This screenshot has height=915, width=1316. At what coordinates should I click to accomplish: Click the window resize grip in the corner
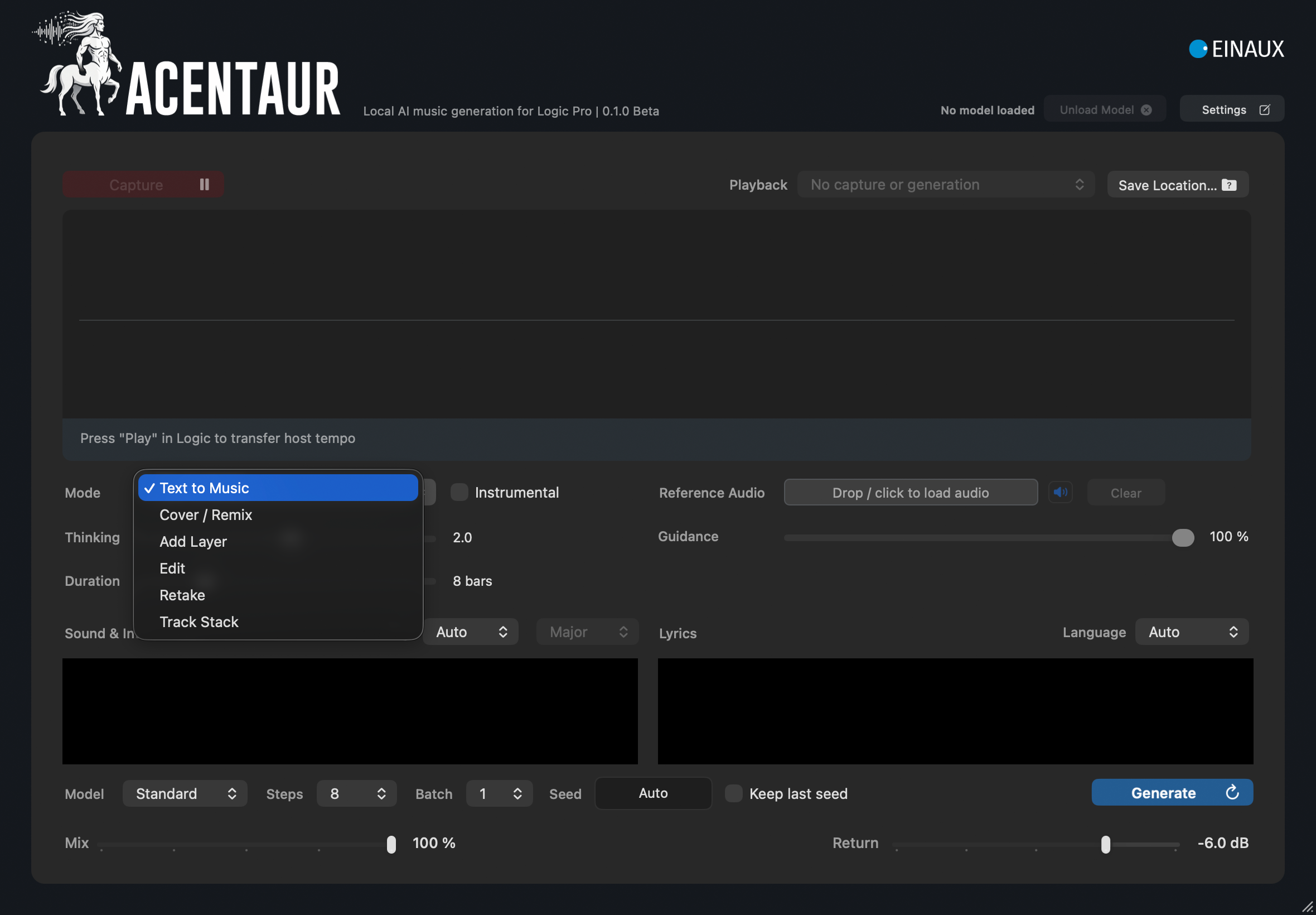[1308, 907]
